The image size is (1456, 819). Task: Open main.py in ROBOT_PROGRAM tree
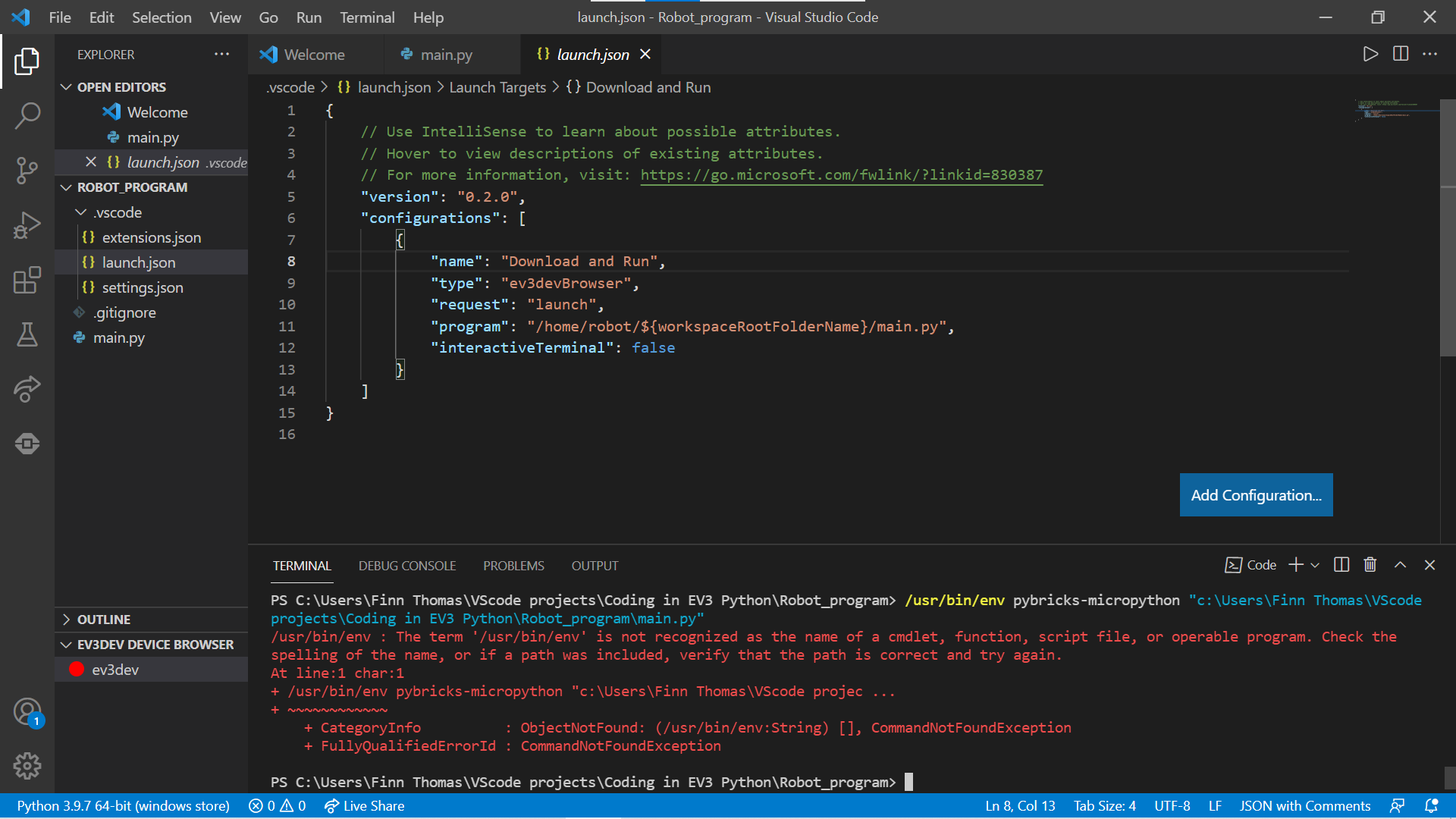point(152,337)
